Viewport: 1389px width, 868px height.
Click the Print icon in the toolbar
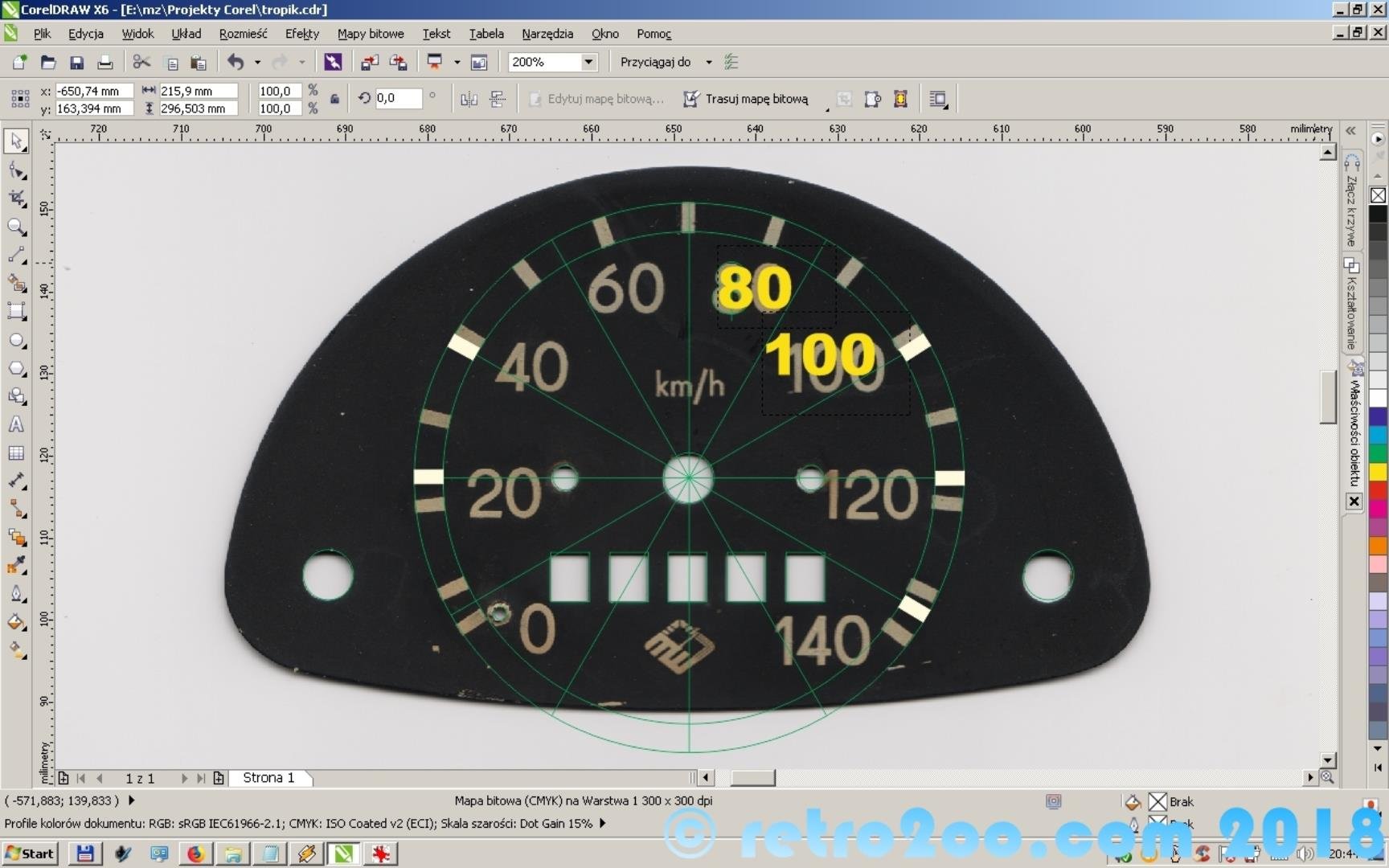[x=104, y=63]
